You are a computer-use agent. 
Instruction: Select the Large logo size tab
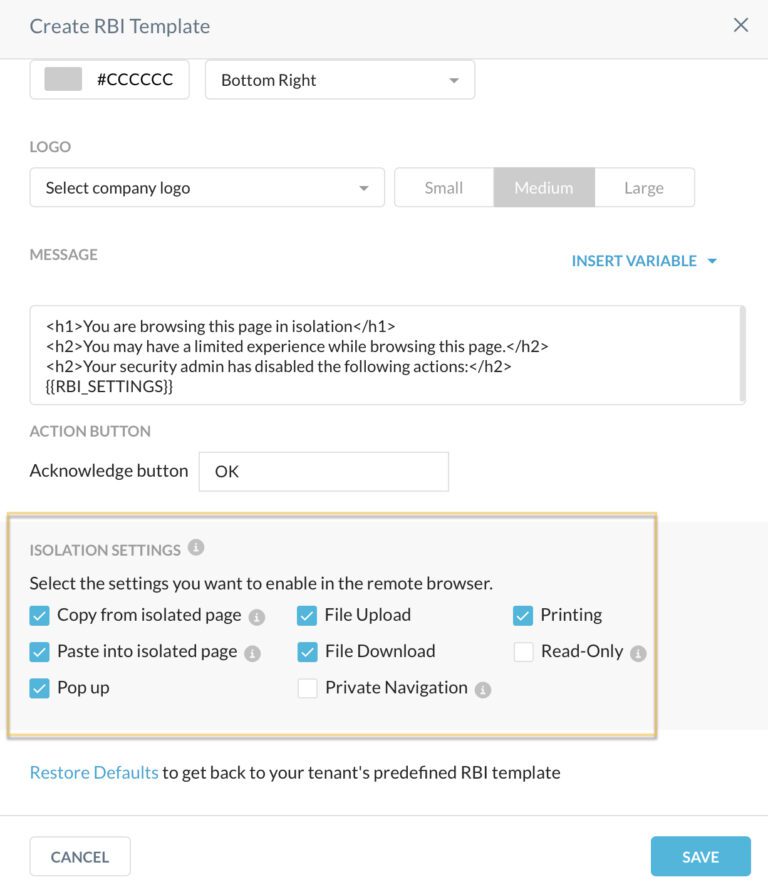tap(644, 187)
